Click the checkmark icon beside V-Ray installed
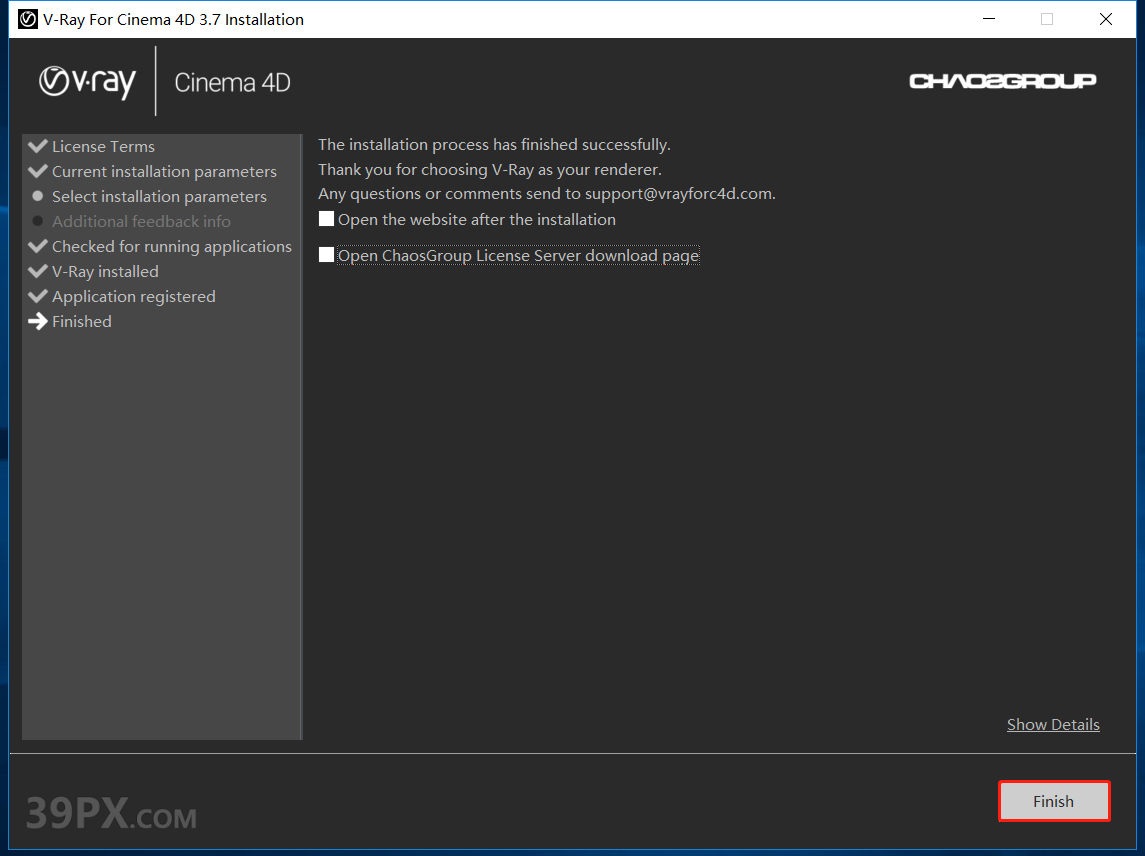 point(37,271)
